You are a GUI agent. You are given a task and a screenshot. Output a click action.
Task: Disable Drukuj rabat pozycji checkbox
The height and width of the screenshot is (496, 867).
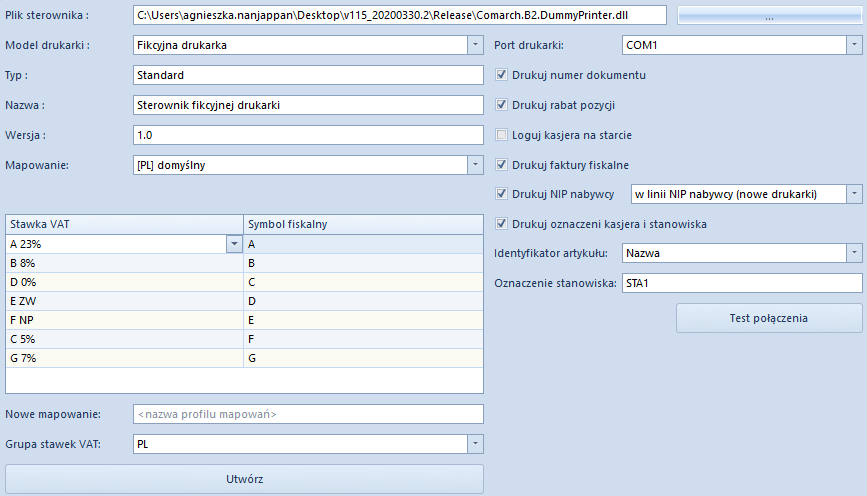pos(501,105)
